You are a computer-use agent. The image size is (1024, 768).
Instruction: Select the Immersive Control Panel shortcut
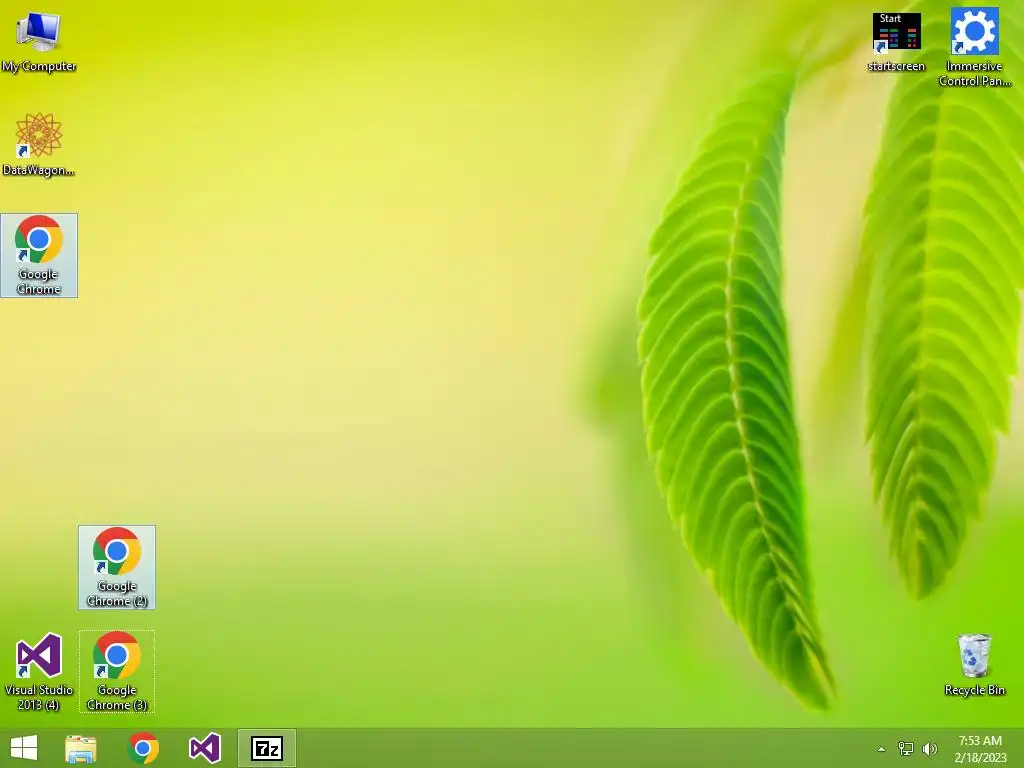tap(974, 47)
